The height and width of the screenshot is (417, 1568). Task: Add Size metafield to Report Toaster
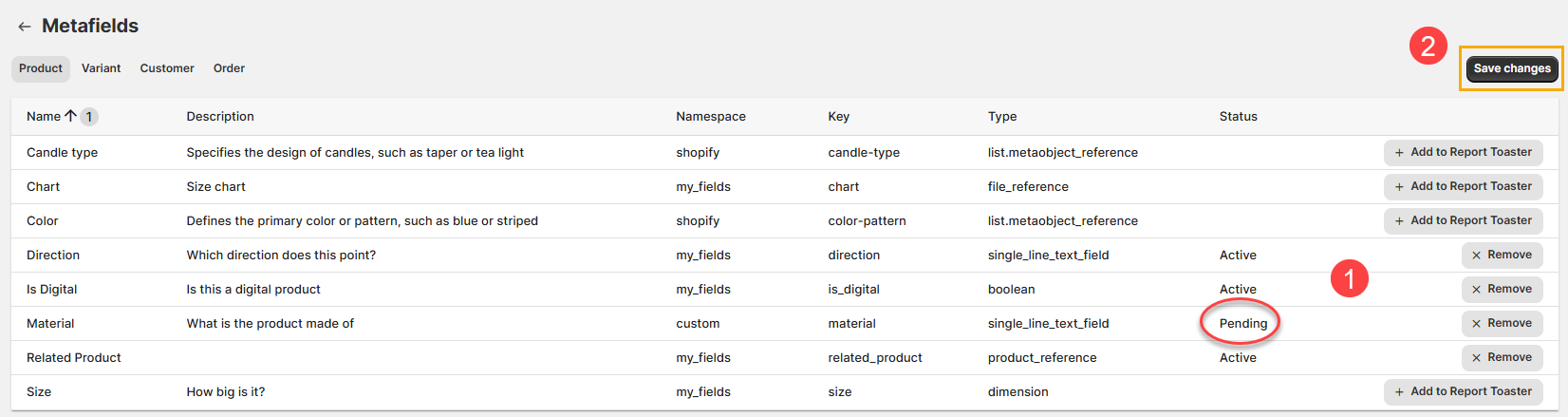(1463, 391)
